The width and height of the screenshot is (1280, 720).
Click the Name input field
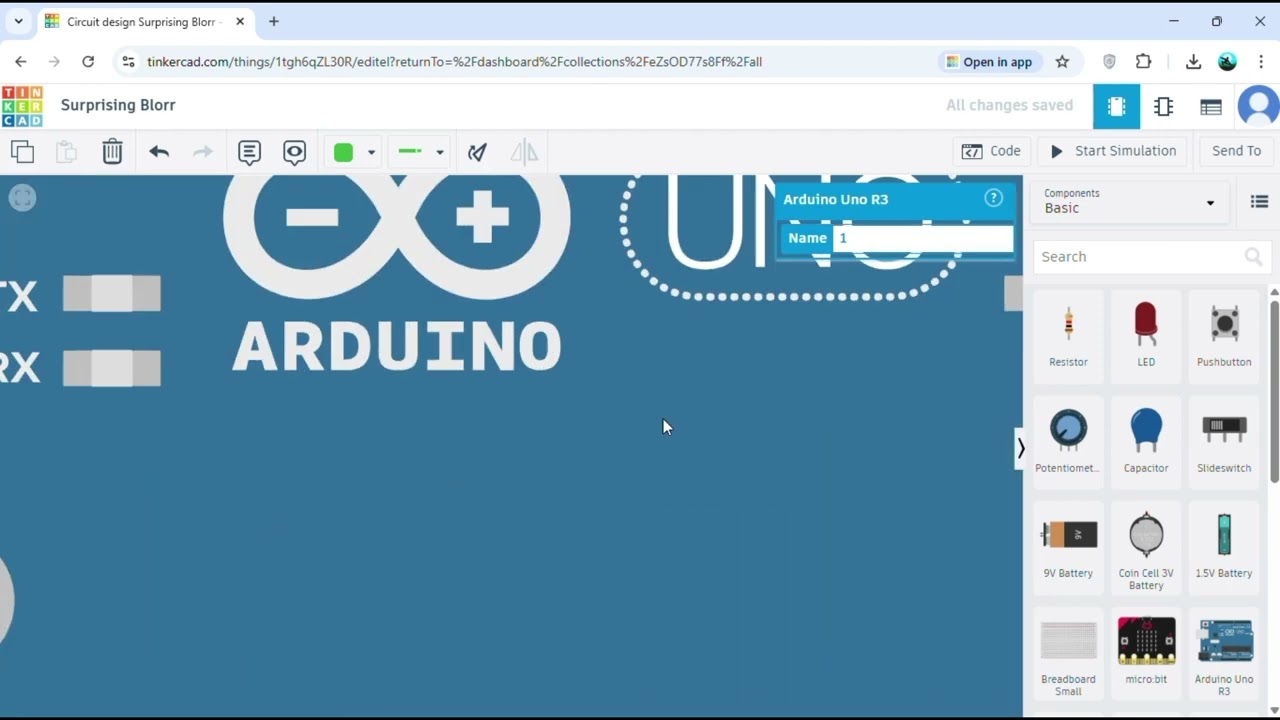point(923,238)
